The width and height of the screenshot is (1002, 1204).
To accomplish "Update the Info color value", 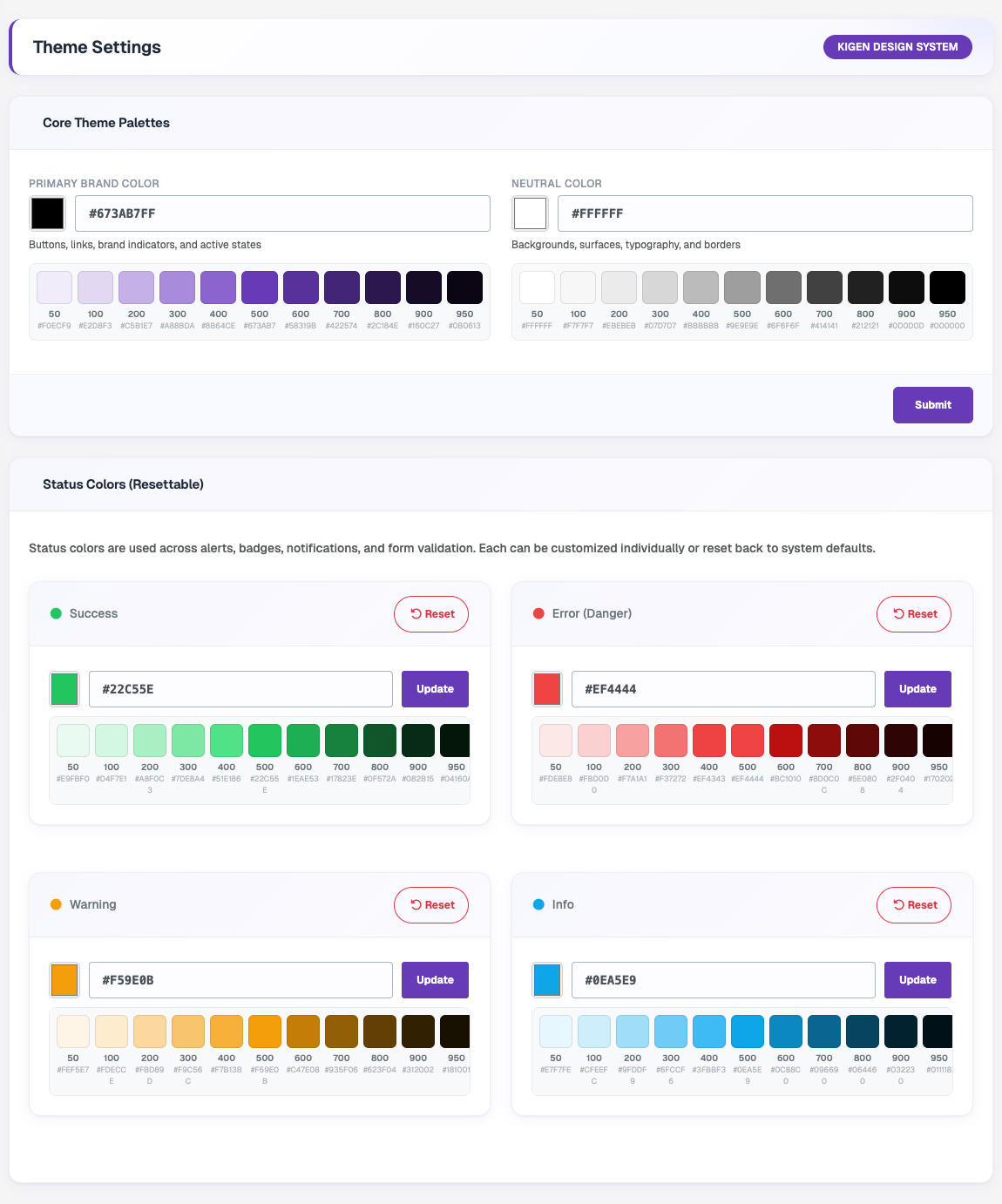I will (917, 980).
